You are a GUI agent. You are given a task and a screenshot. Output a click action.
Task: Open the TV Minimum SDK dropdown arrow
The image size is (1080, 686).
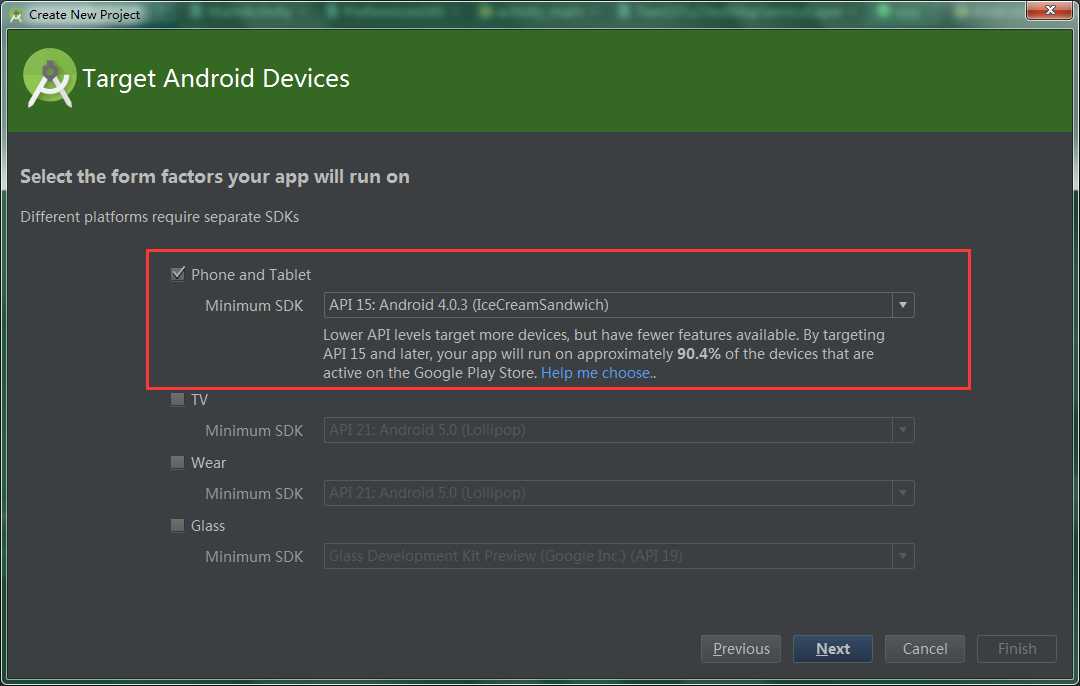pyautogui.click(x=902, y=430)
